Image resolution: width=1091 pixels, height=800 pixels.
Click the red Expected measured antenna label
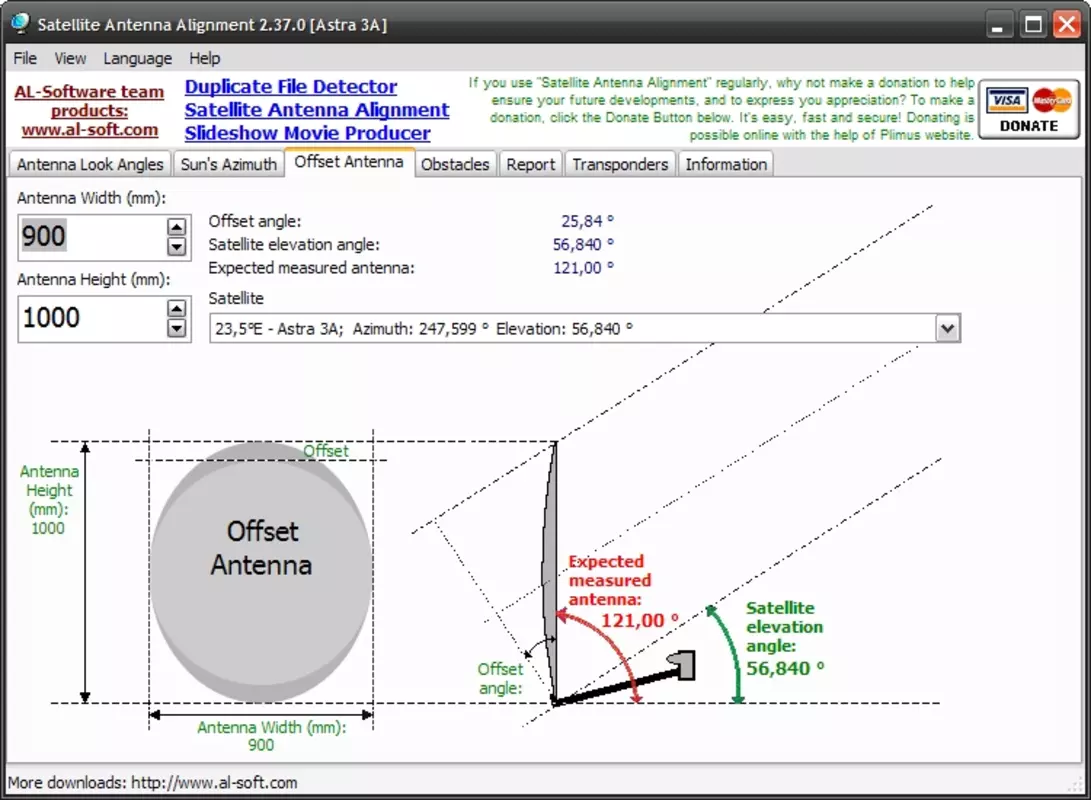click(610, 580)
